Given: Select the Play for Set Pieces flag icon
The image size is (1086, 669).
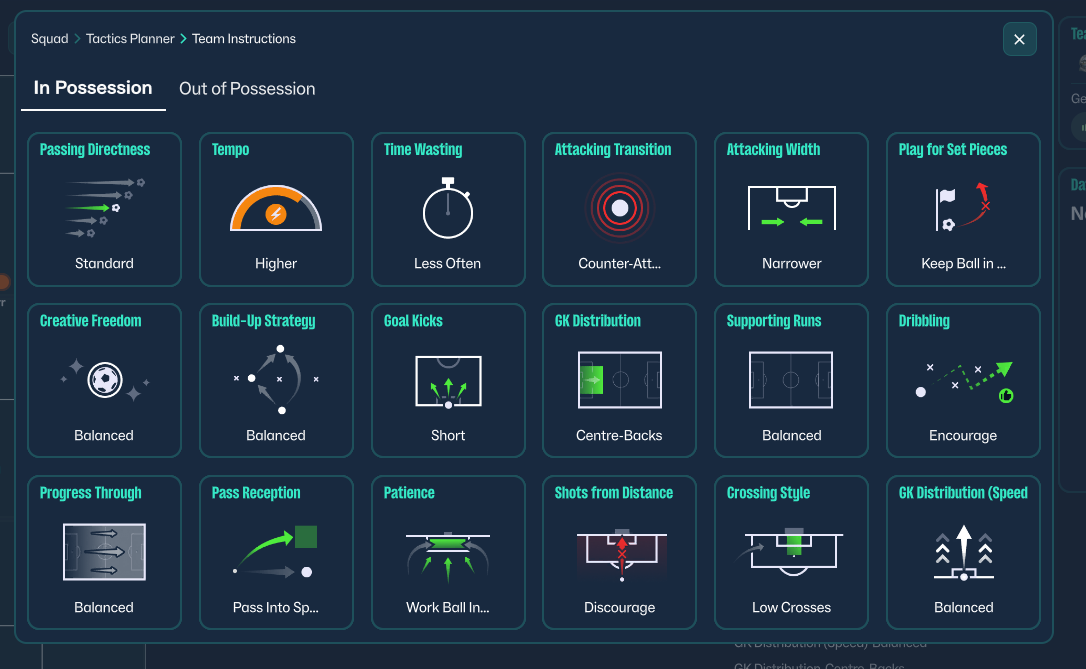Looking at the screenshot, I should point(963,208).
